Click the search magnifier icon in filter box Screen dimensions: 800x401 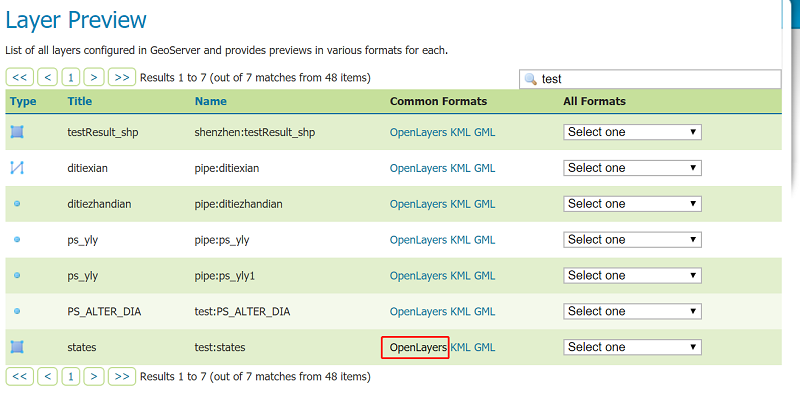pos(529,79)
